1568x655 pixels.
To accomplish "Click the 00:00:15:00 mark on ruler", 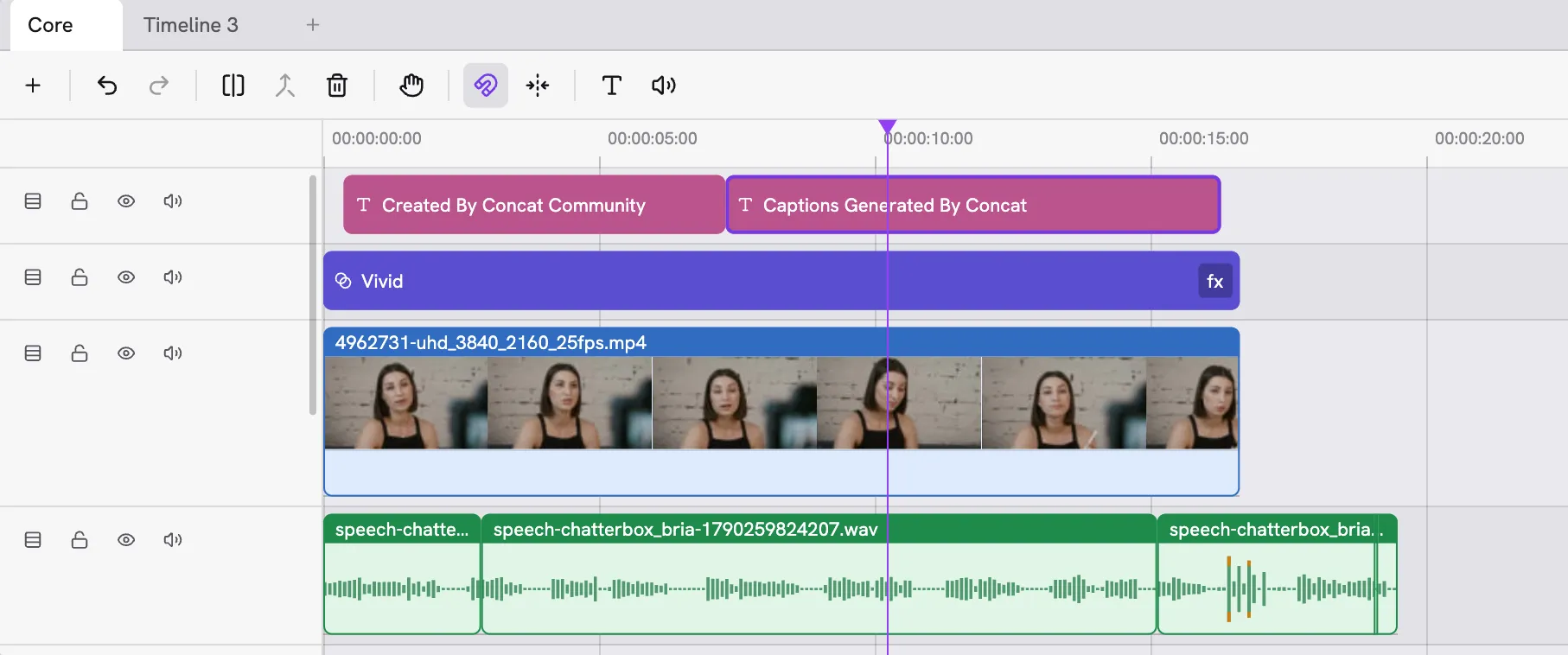I will point(1203,138).
